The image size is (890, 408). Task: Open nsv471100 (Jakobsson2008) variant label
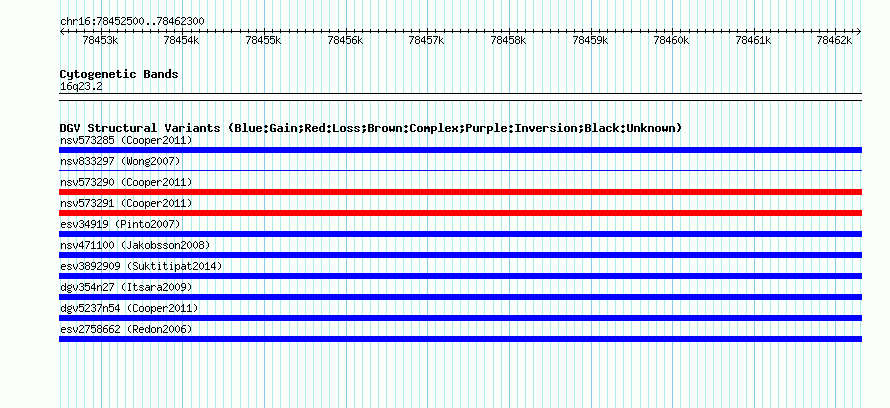[135, 245]
